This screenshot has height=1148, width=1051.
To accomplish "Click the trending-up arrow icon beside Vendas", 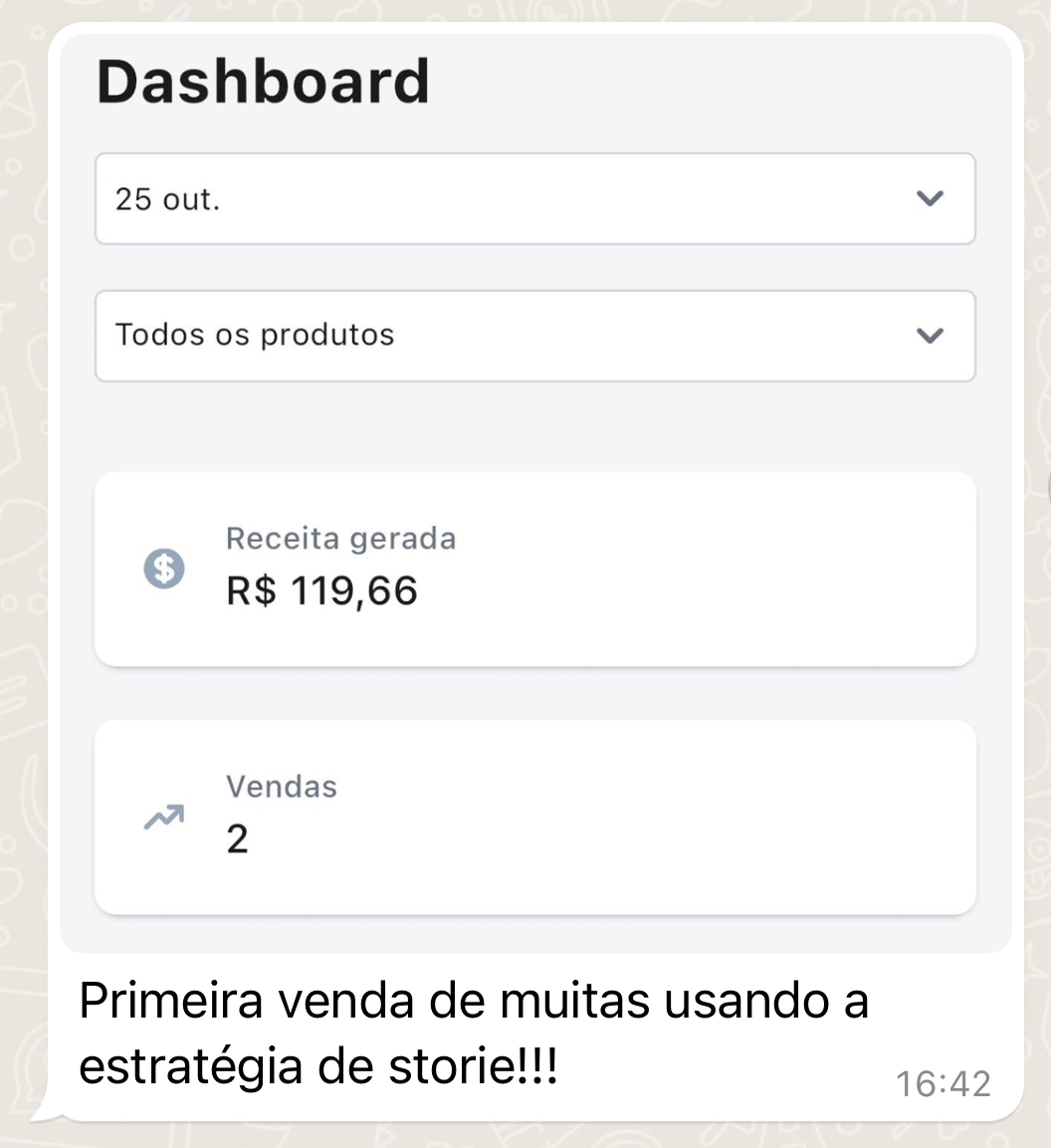I will (x=164, y=817).
